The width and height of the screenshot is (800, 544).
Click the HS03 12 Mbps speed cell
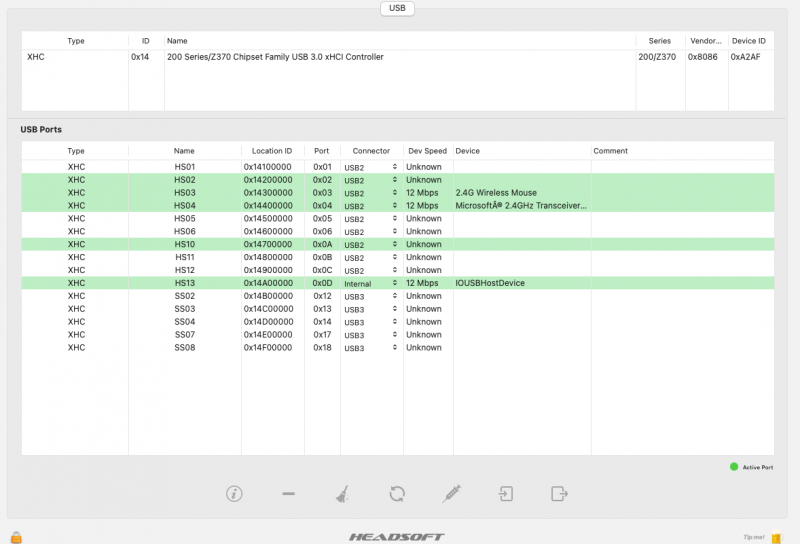[x=422, y=192]
